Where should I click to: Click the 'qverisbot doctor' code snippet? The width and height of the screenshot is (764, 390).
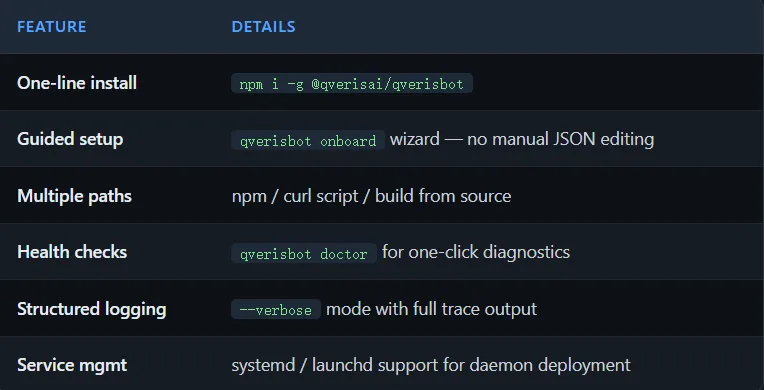tap(304, 254)
